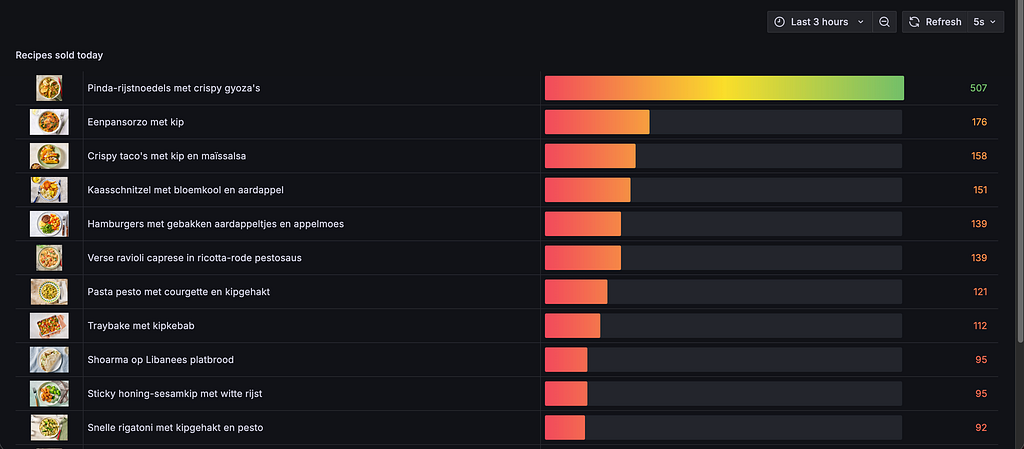Select the Crispy taco's recipe thumbnail
This screenshot has height=449, width=1024.
[49, 156]
